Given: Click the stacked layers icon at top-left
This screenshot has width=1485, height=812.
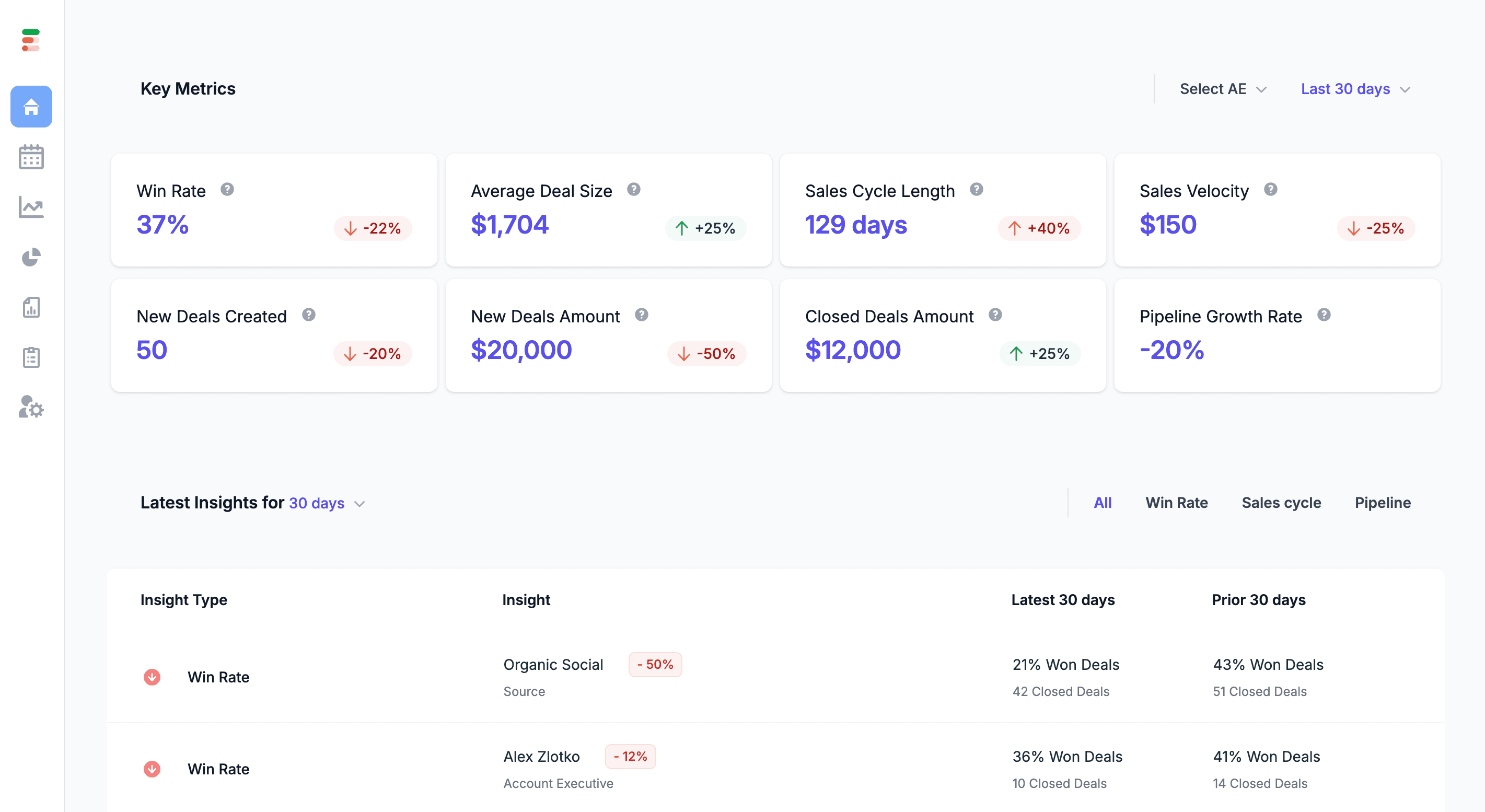Looking at the screenshot, I should coord(30,40).
